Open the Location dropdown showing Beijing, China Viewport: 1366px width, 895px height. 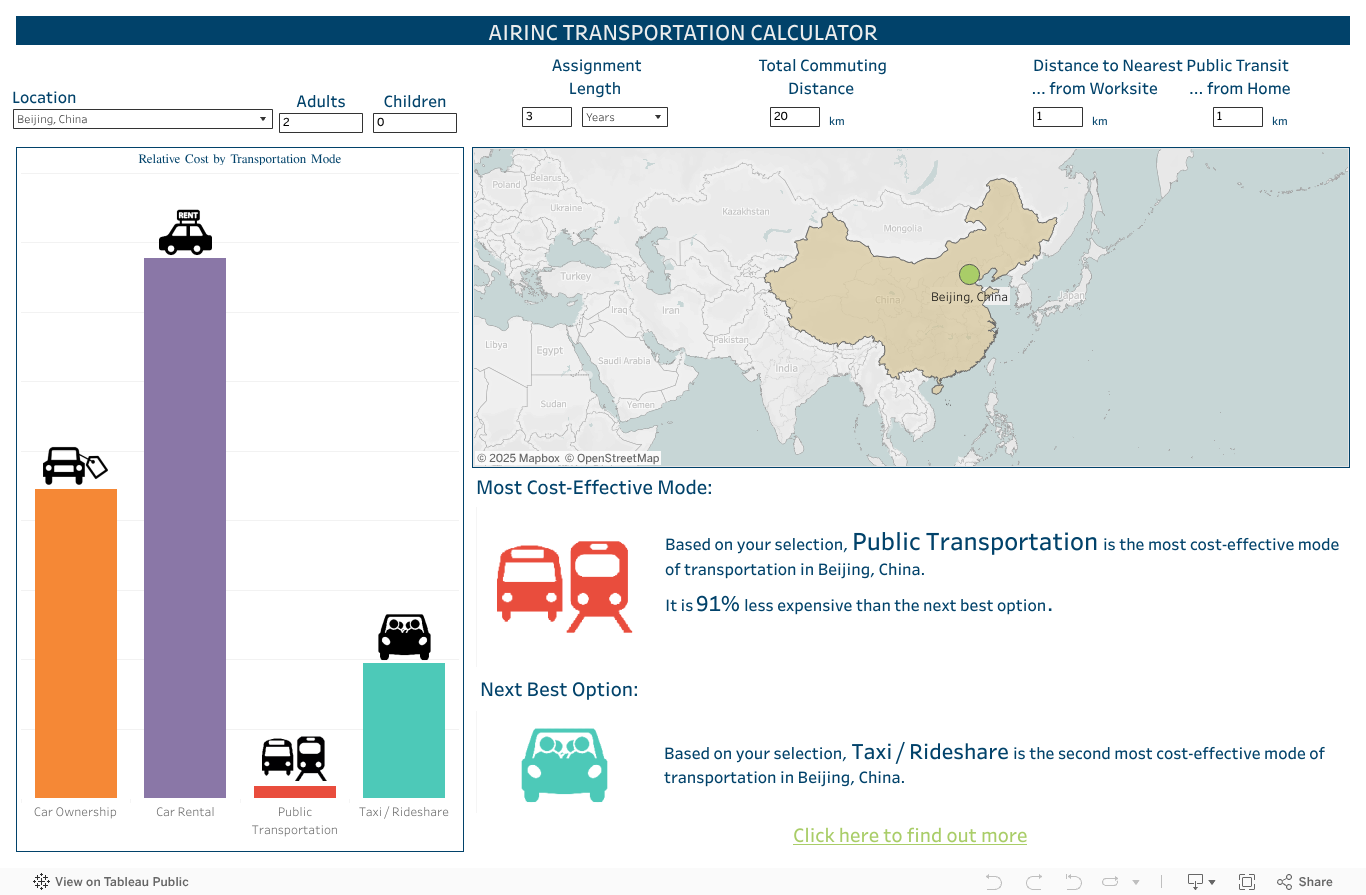(x=262, y=118)
